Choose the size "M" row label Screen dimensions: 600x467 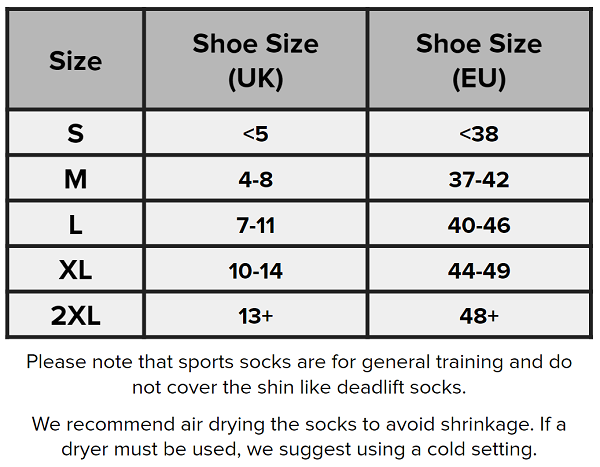tap(76, 179)
